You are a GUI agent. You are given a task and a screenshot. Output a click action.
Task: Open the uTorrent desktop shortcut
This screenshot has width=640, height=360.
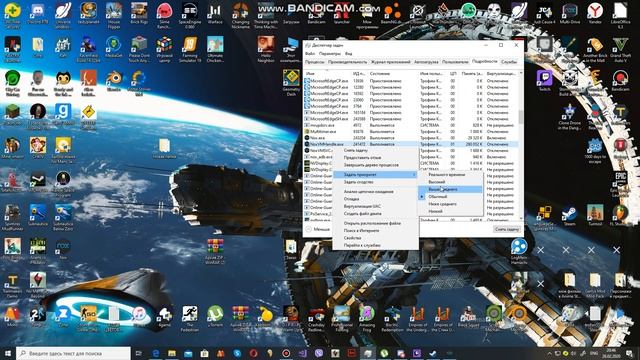(215, 316)
